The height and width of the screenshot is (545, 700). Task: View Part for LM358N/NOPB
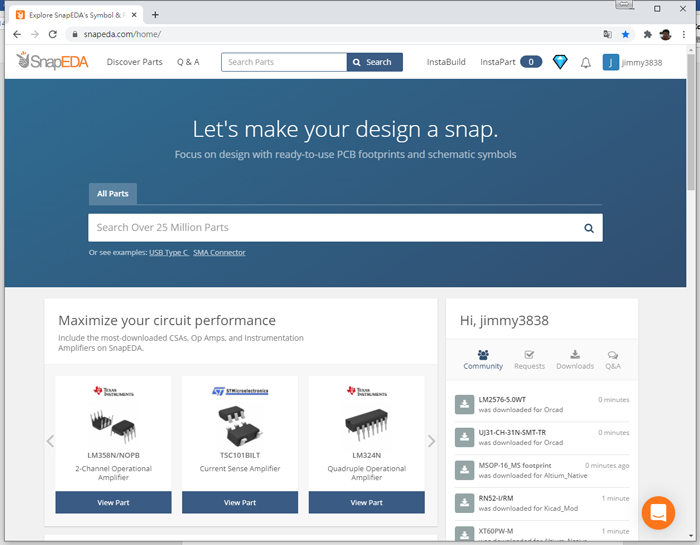click(x=113, y=503)
